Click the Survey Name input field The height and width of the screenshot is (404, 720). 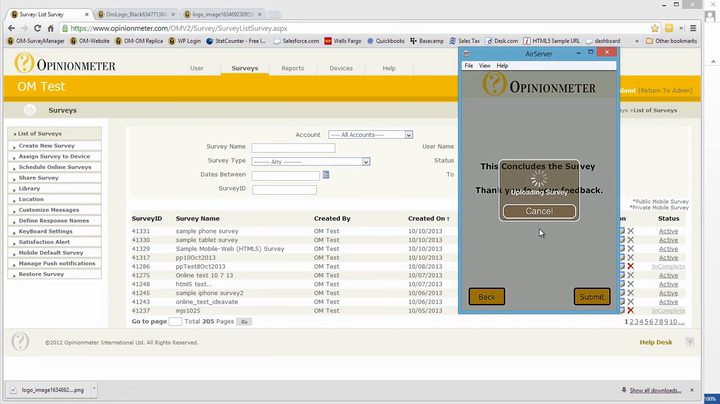click(x=292, y=148)
